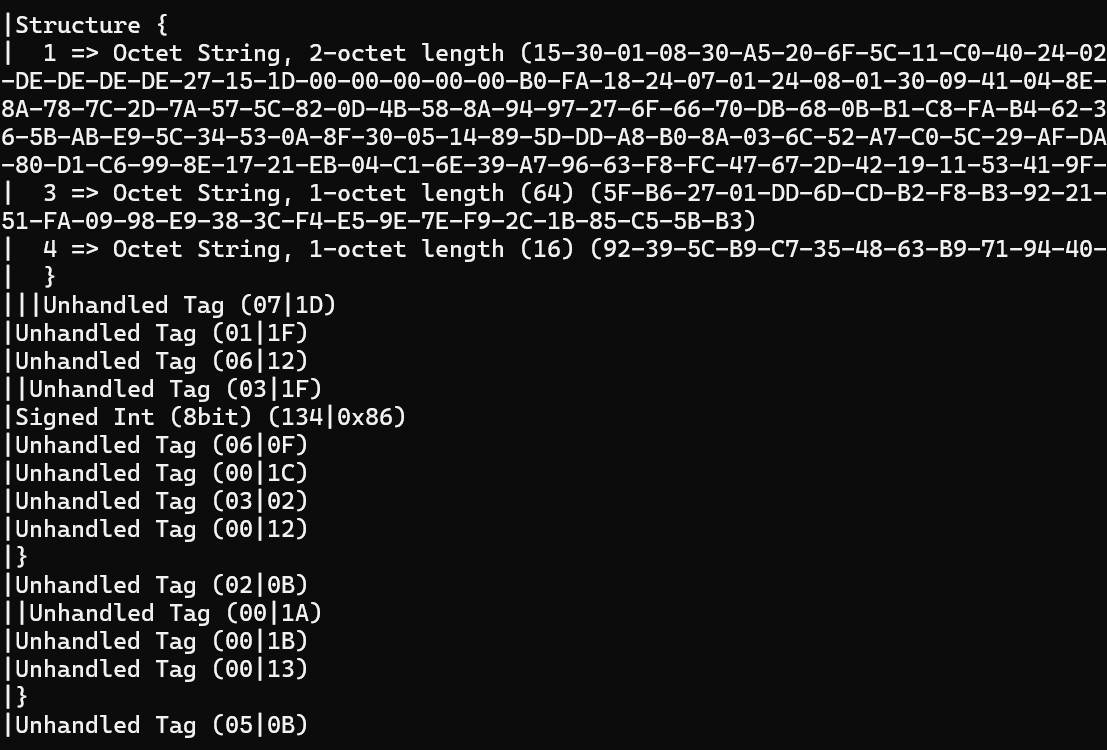Click the Unhandled Tag (02|0B) line
Viewport: 1107px width, 750px height.
pyautogui.click(x=161, y=585)
